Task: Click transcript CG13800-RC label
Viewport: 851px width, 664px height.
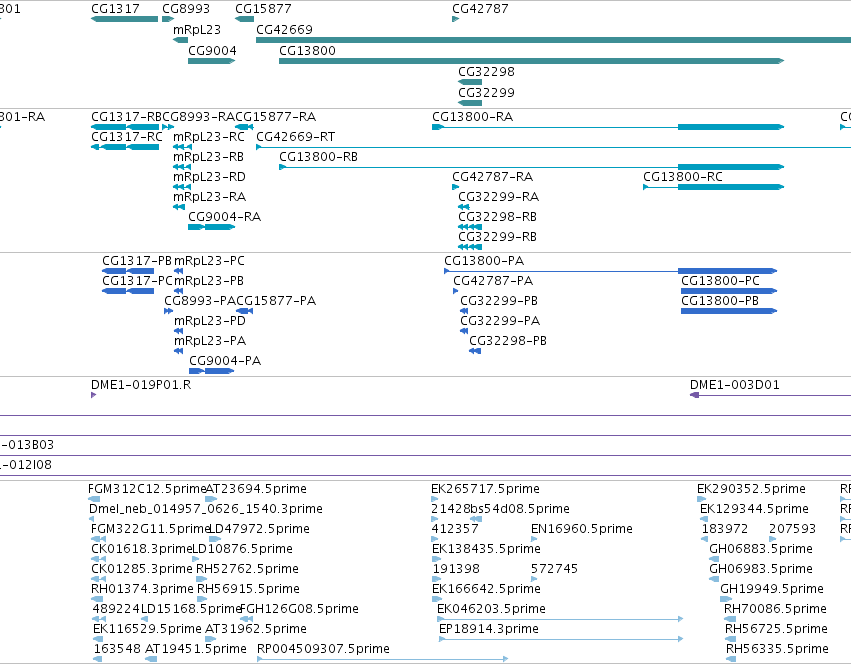Action: click(683, 177)
